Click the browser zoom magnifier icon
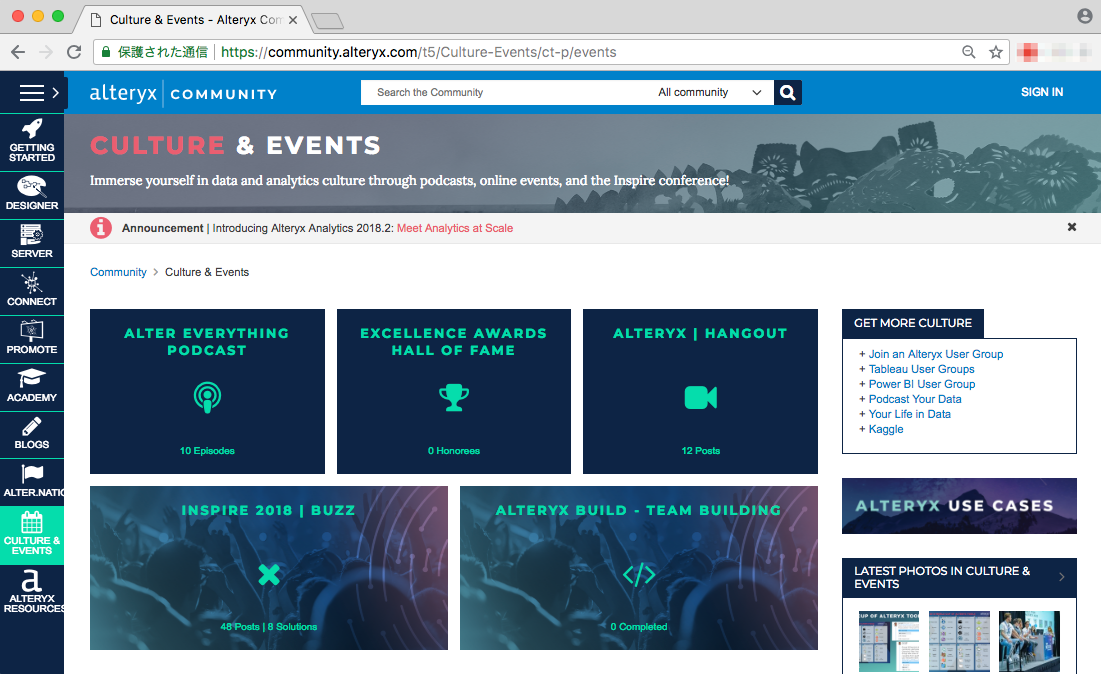This screenshot has width=1101, height=674. (x=968, y=52)
